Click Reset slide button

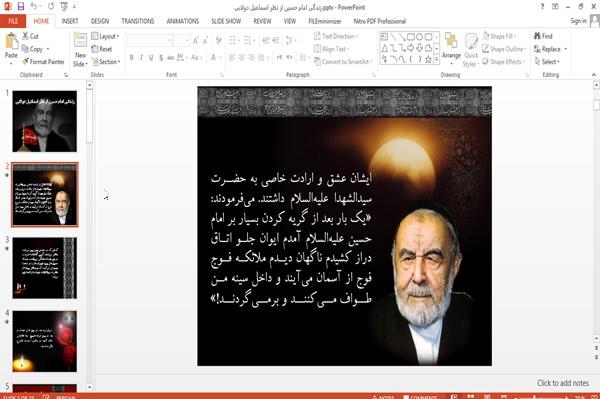(102, 49)
